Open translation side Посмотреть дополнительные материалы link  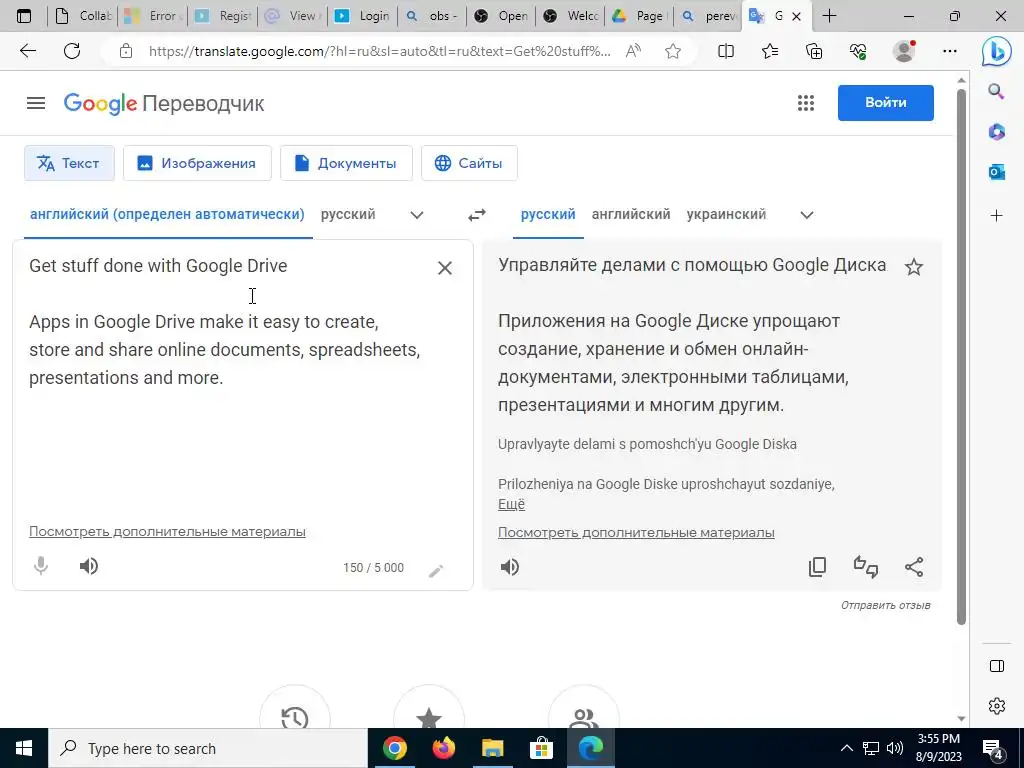coord(636,533)
